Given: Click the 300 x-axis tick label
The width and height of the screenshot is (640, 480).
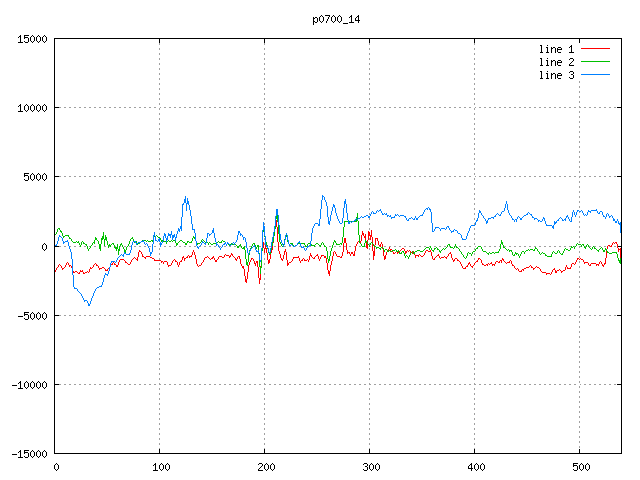Looking at the screenshot, I should [370, 467].
